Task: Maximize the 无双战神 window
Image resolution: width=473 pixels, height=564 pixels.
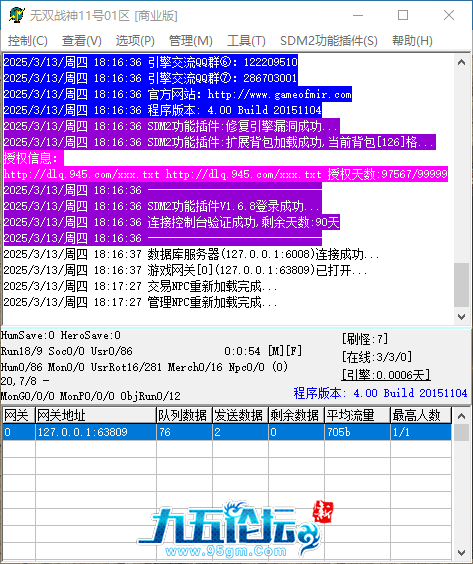Action: 403,15
